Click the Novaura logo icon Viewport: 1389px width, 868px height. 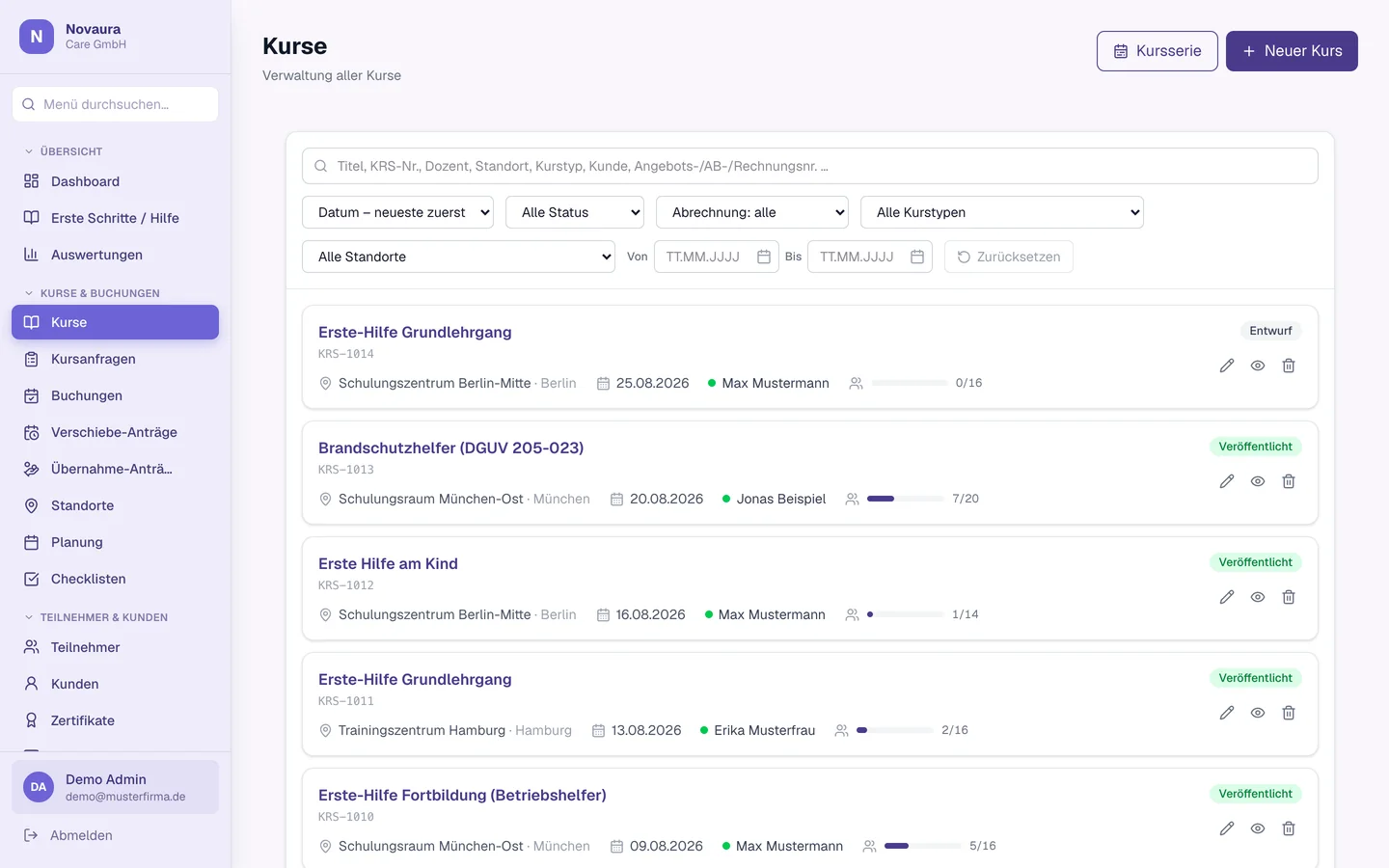coord(37,37)
